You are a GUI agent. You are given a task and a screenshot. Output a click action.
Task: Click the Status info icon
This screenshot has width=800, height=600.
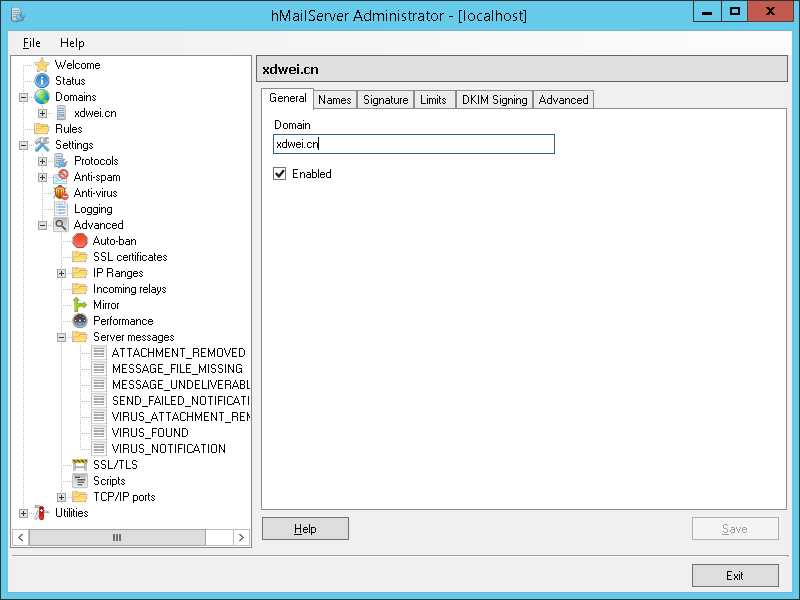42,81
